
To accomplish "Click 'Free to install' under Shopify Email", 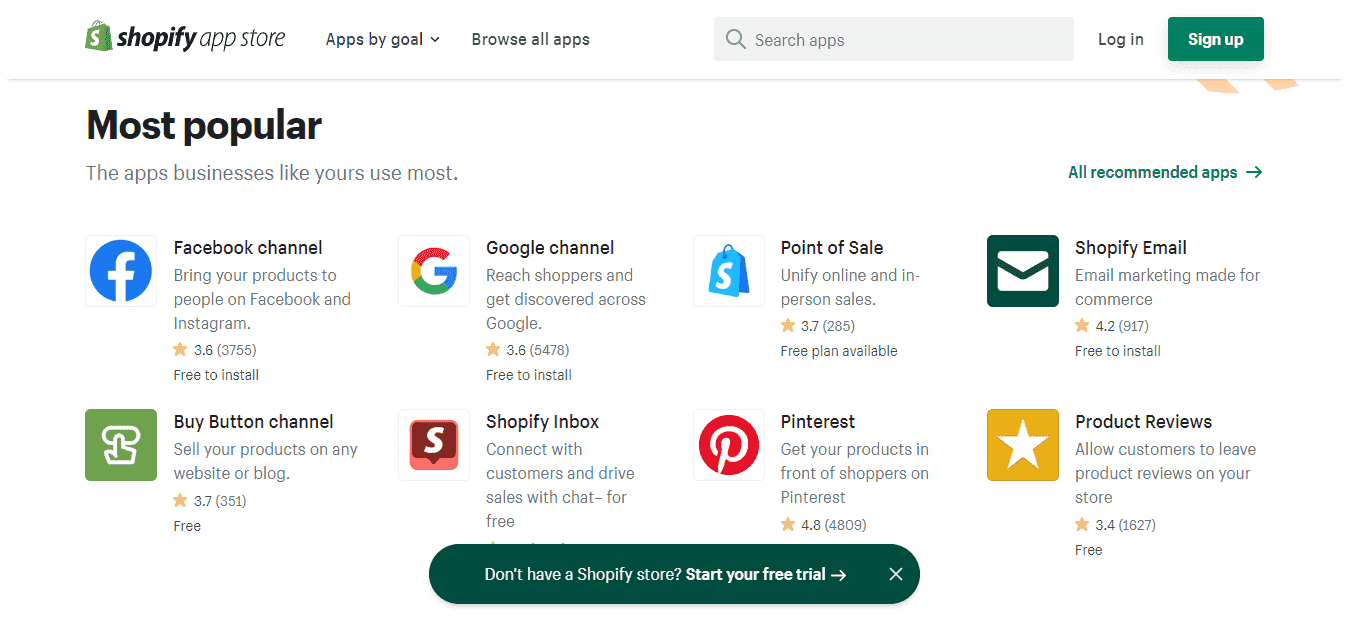I will pyautogui.click(x=1118, y=351).
